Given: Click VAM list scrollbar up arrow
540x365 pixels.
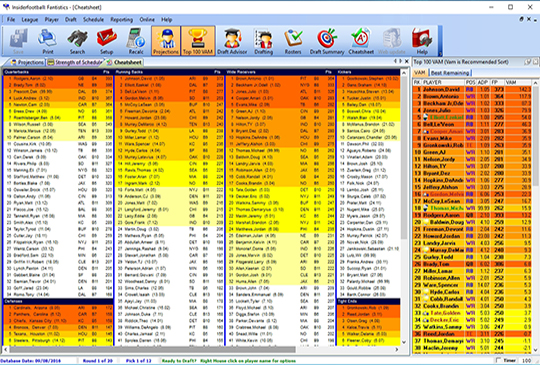Looking at the screenshot, I should click(x=536, y=83).
